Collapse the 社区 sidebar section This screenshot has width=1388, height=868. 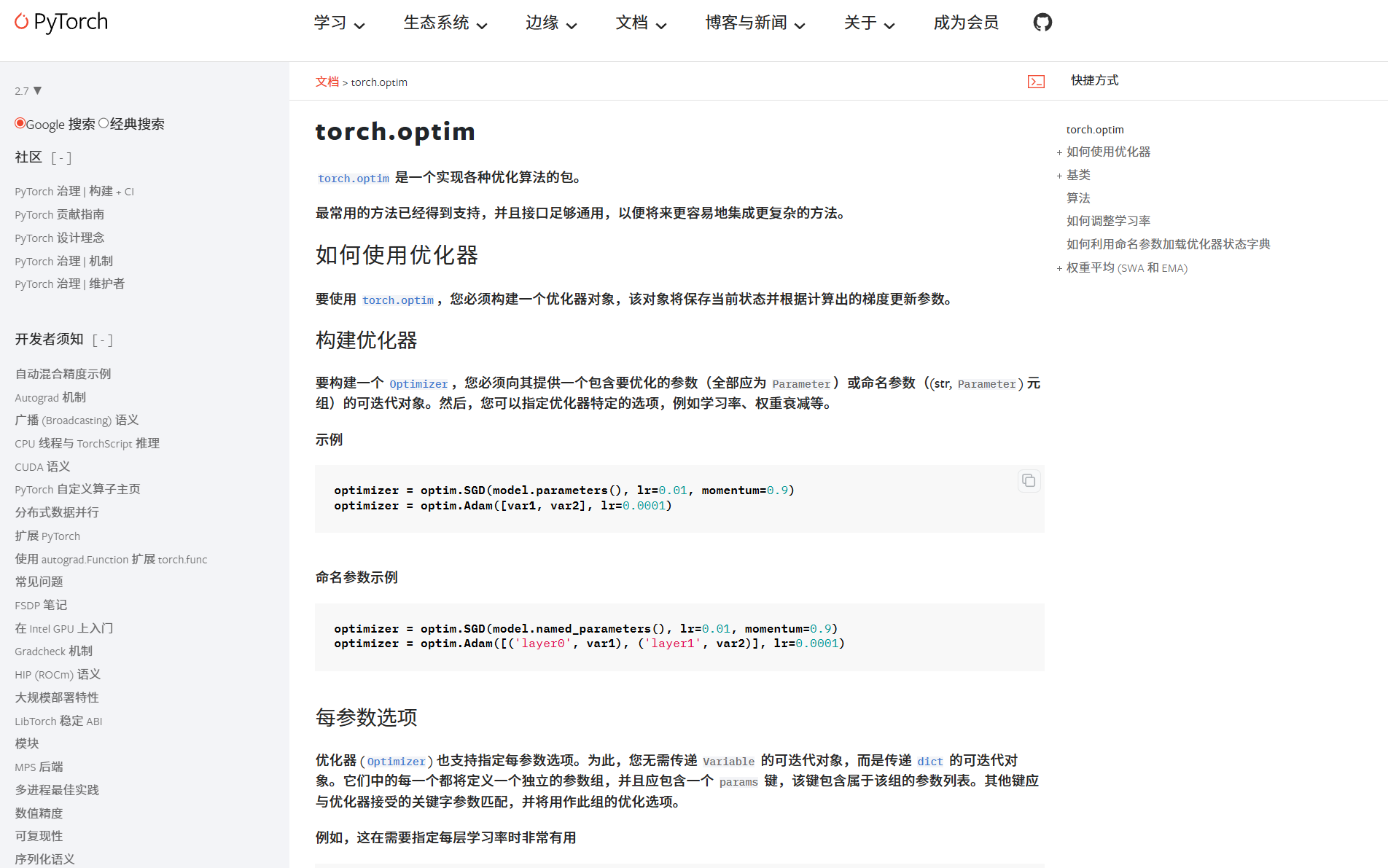(x=61, y=157)
